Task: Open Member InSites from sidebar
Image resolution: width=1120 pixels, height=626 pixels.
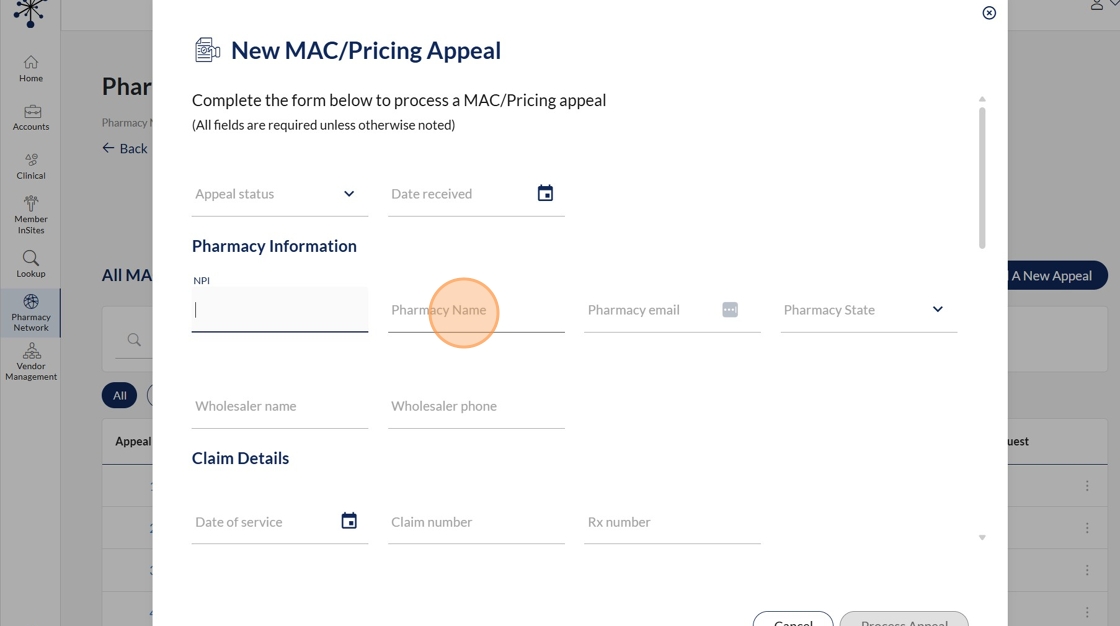Action: [x=31, y=214]
